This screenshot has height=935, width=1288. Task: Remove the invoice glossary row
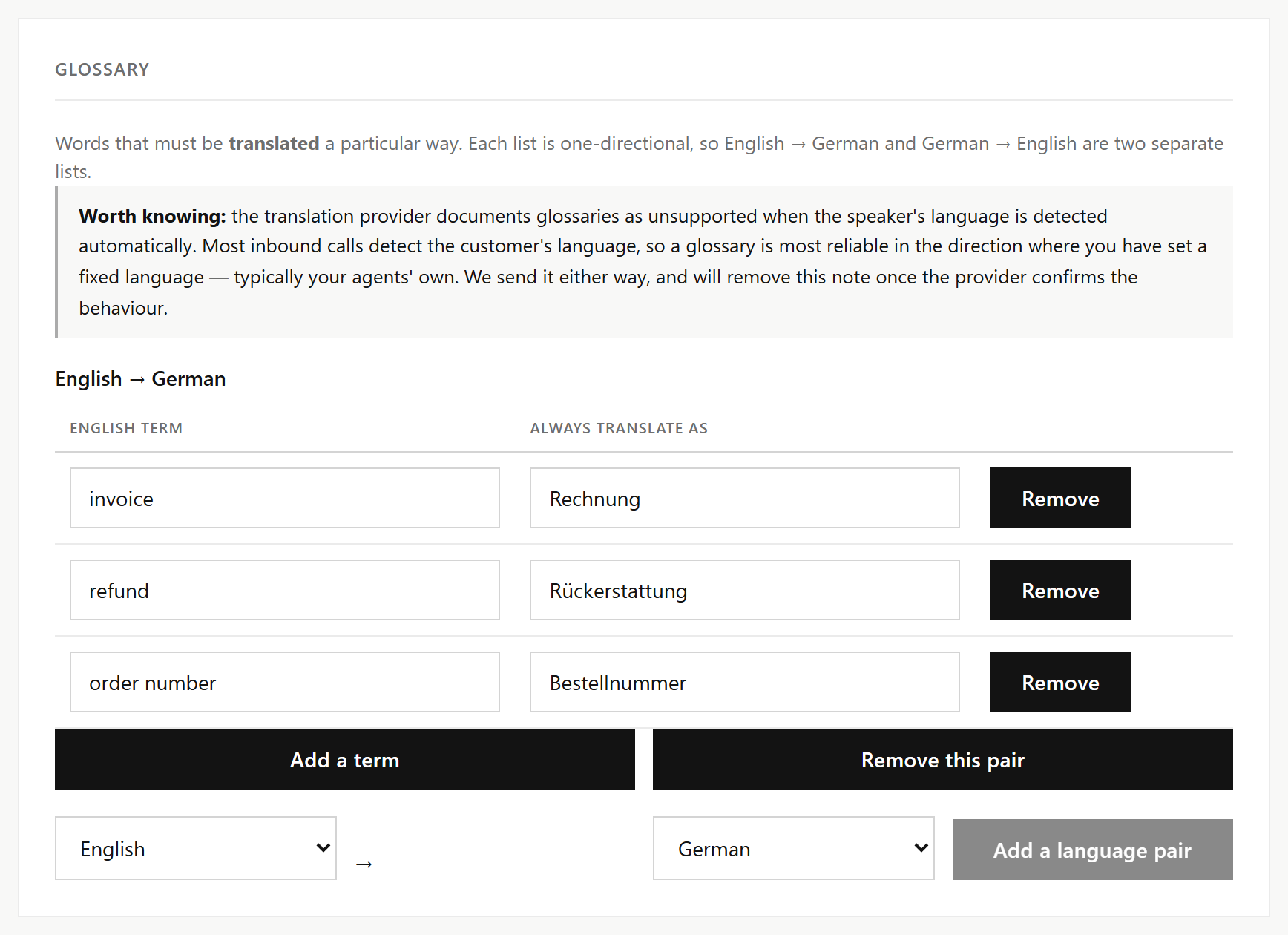coord(1060,498)
